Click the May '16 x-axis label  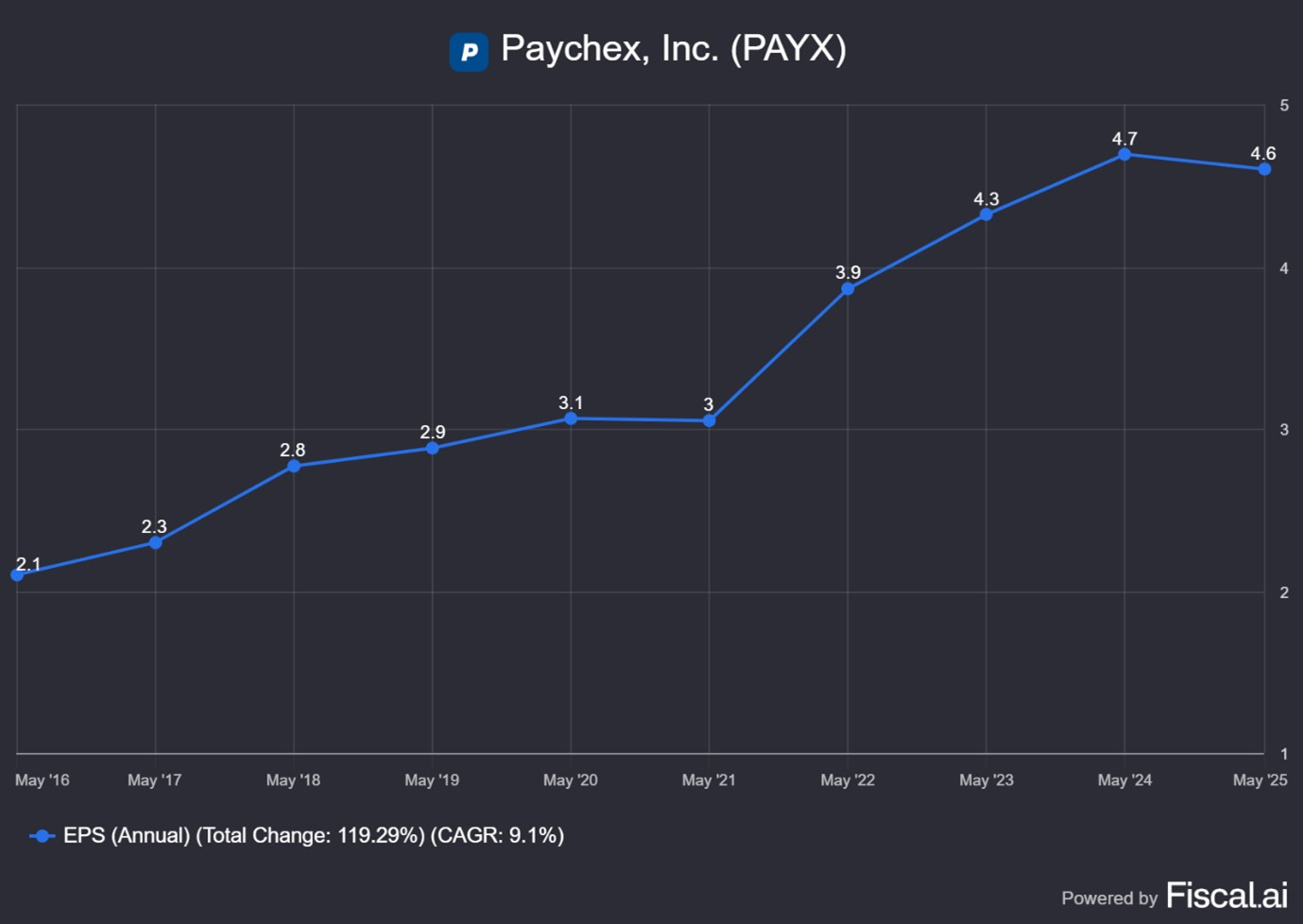tap(43, 780)
